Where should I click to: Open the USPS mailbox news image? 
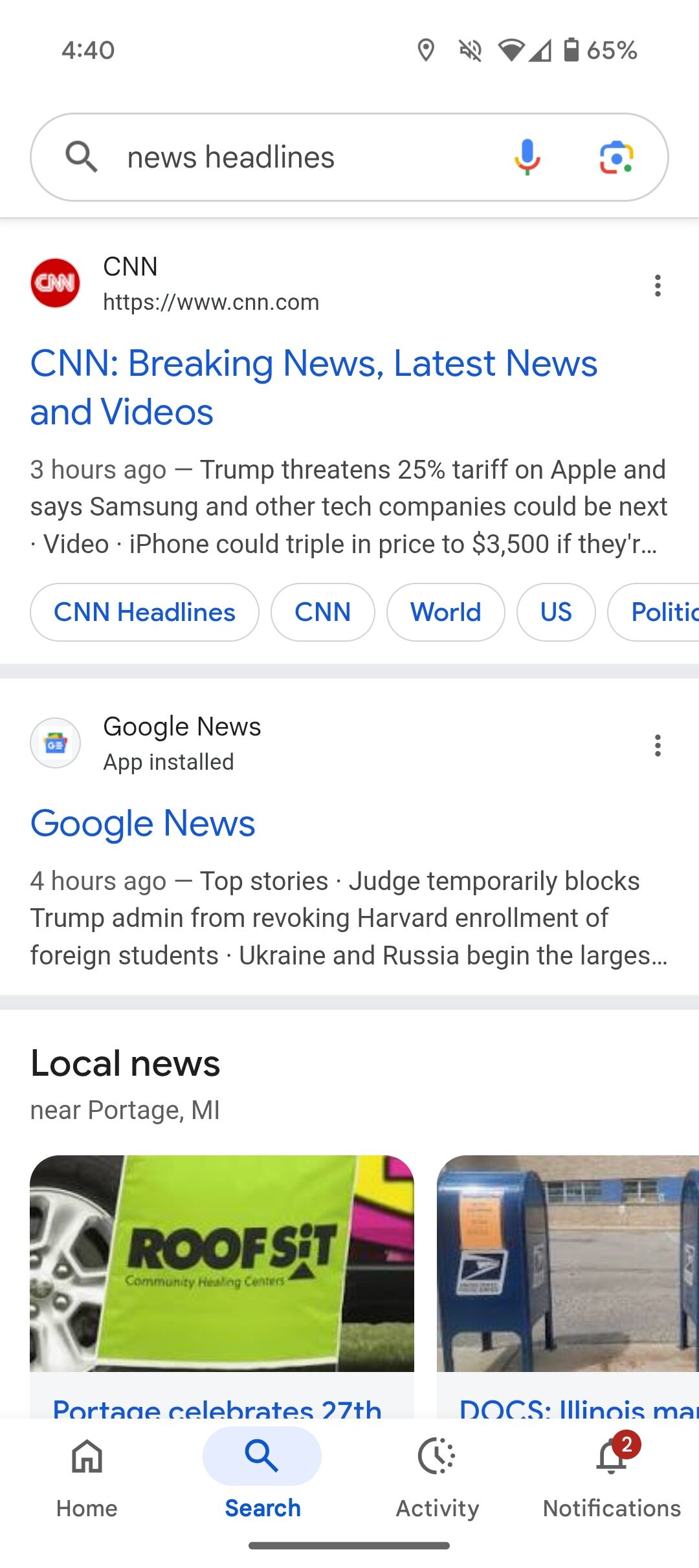(567, 1263)
